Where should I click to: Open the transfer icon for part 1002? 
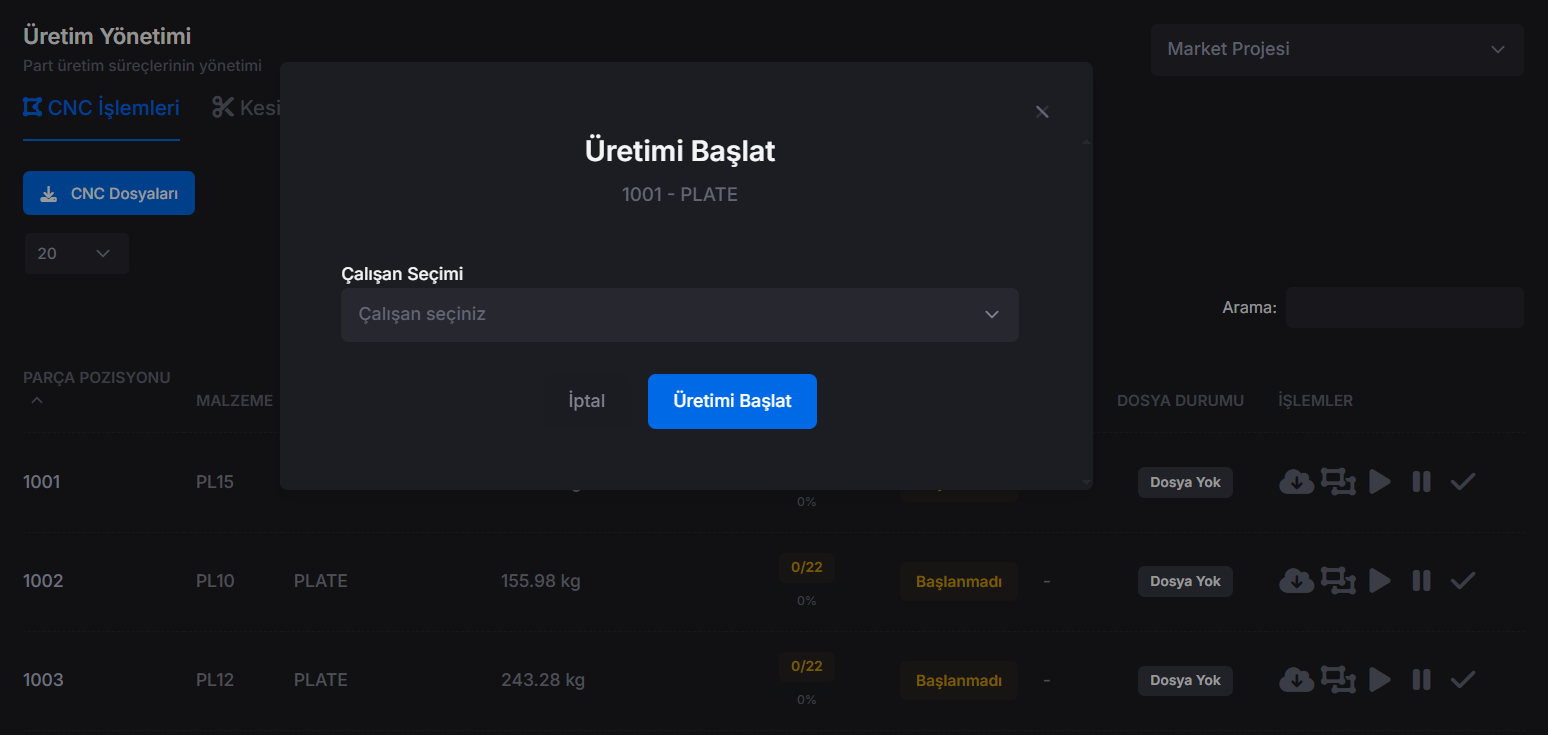point(1338,580)
